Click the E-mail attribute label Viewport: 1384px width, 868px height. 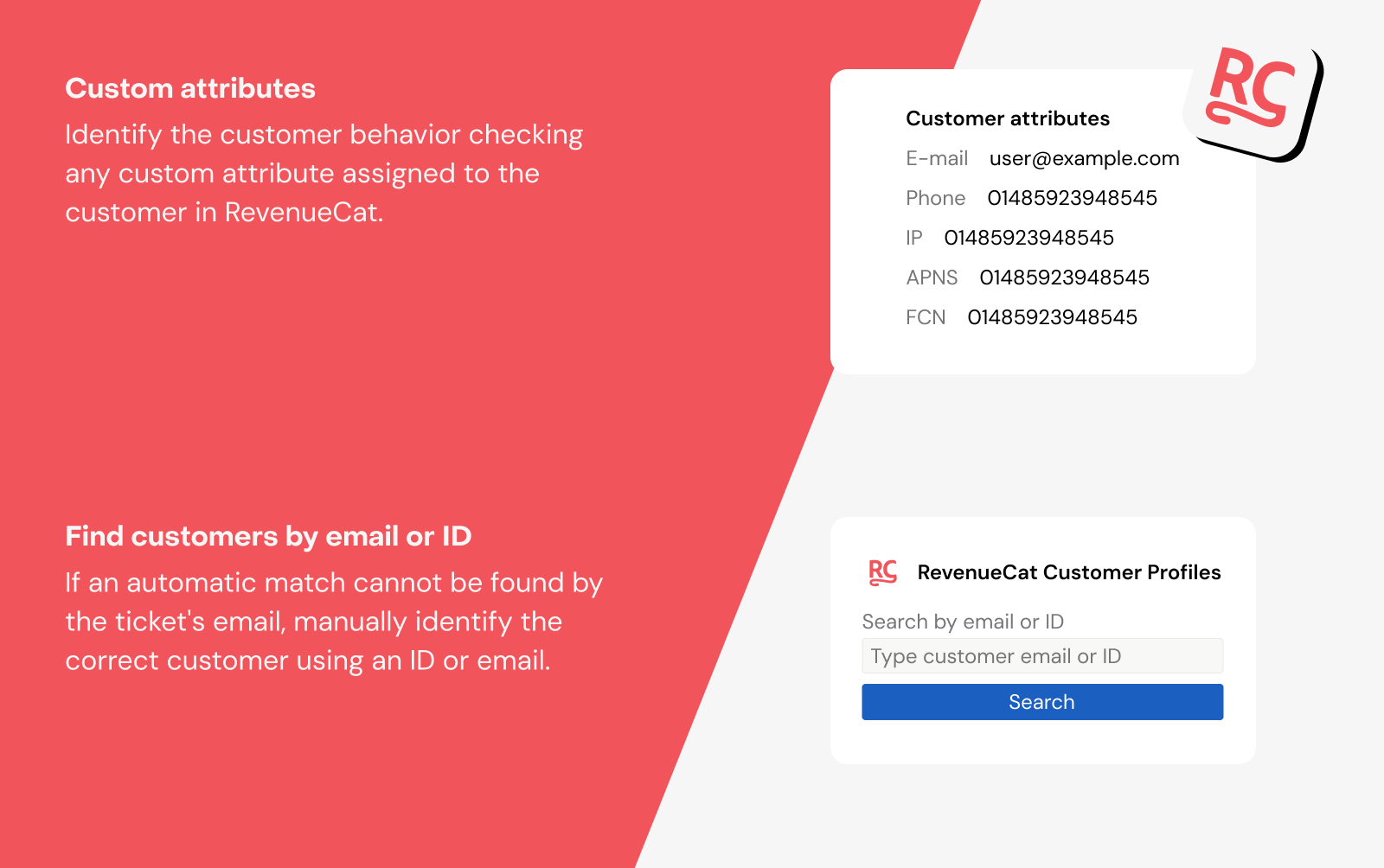(937, 158)
